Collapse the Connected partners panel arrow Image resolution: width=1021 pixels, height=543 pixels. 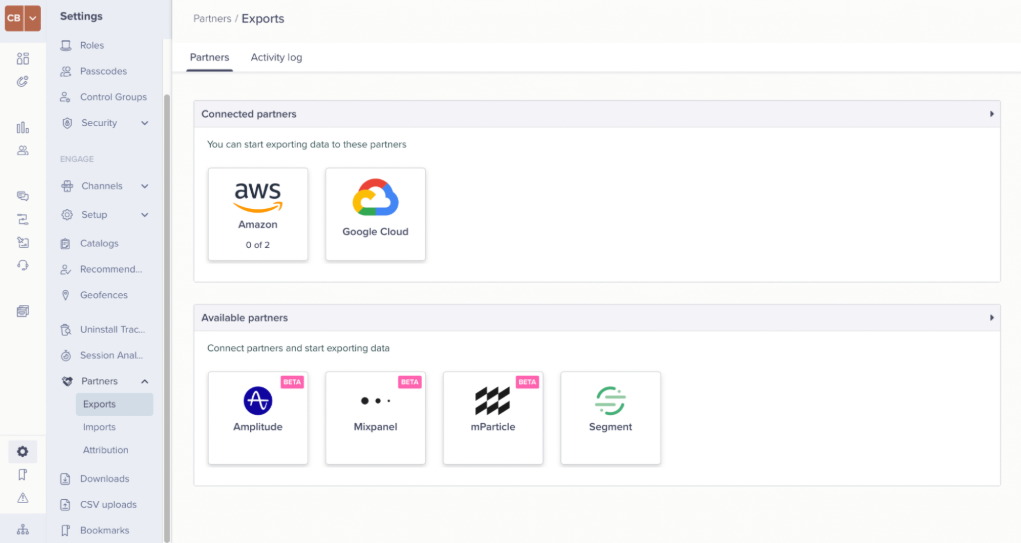(992, 114)
